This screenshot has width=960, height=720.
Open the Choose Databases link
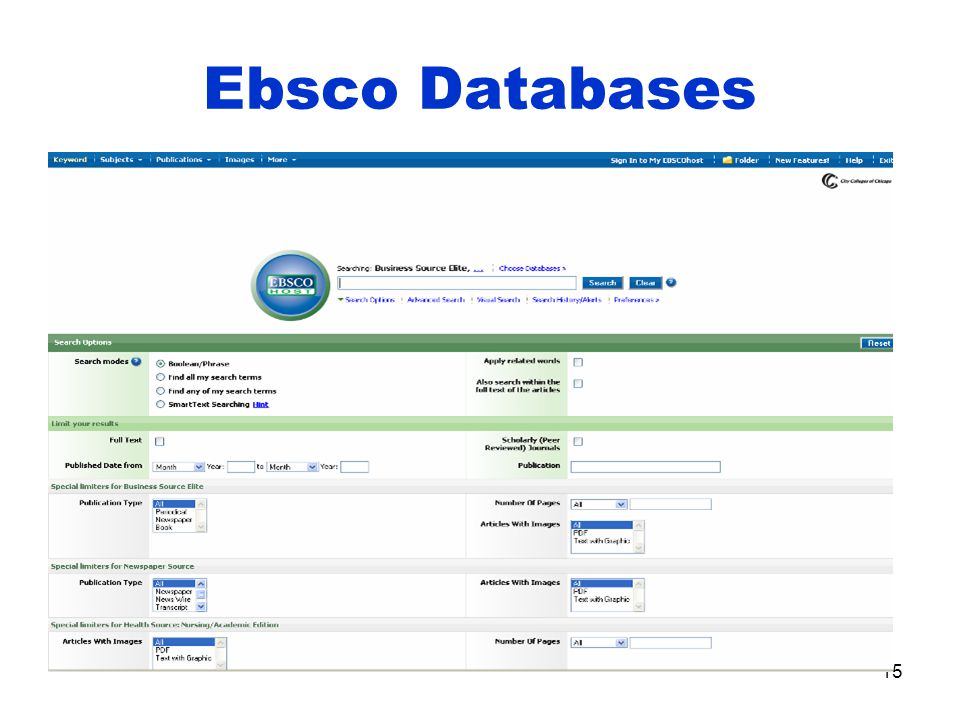coord(532,268)
